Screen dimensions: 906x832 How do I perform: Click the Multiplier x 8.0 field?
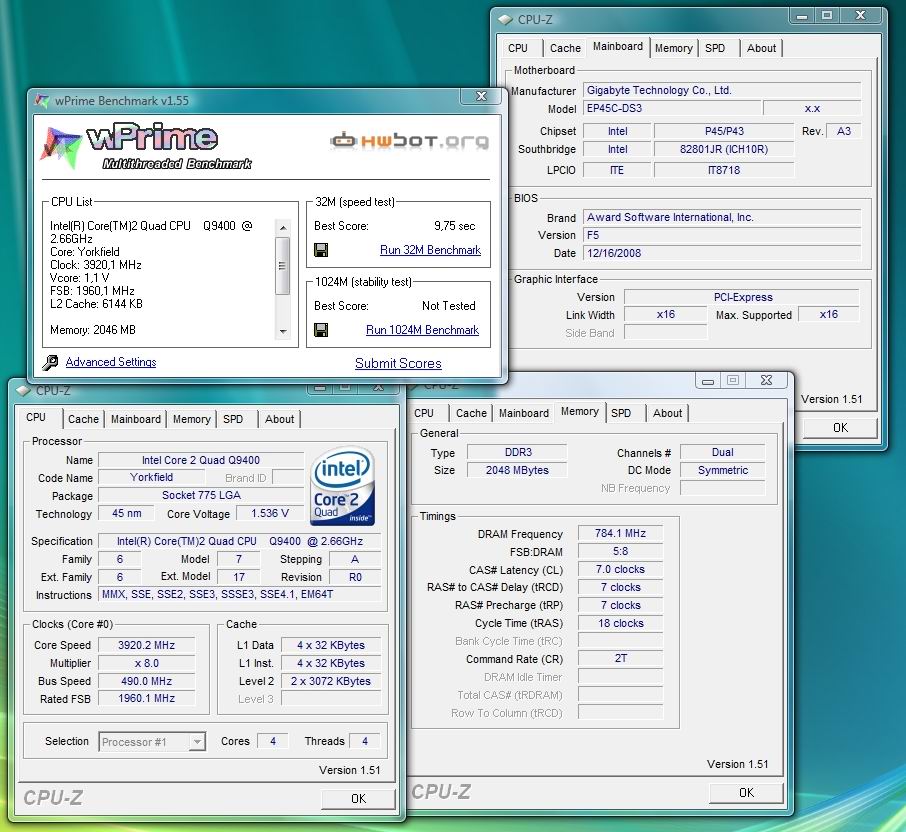[146, 663]
